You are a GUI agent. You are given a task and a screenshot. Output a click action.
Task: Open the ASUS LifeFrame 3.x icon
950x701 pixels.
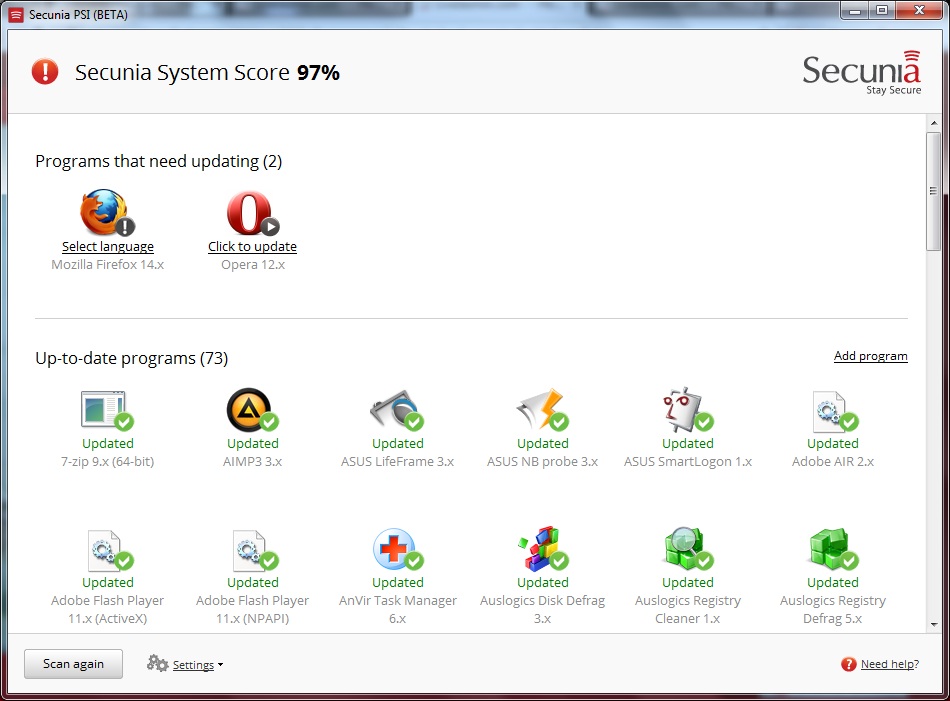tap(397, 410)
